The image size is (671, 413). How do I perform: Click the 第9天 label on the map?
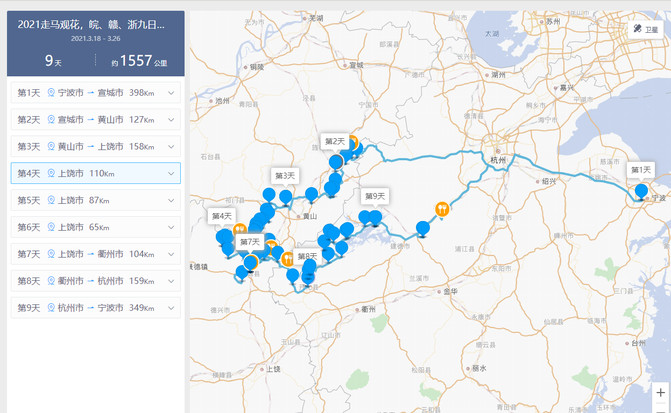(375, 196)
